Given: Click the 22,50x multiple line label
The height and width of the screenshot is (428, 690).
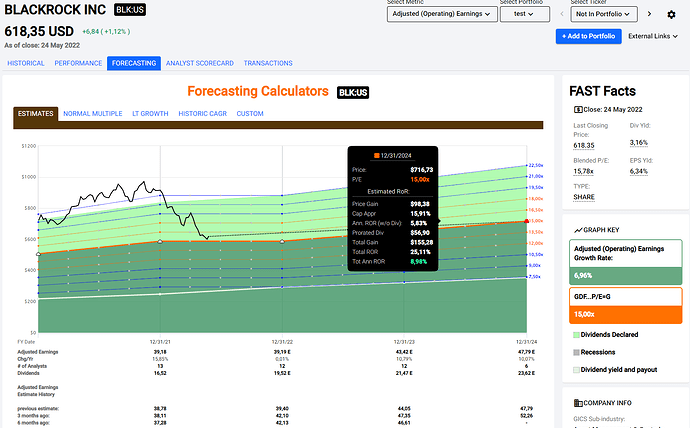Looking at the screenshot, I should (536, 165).
